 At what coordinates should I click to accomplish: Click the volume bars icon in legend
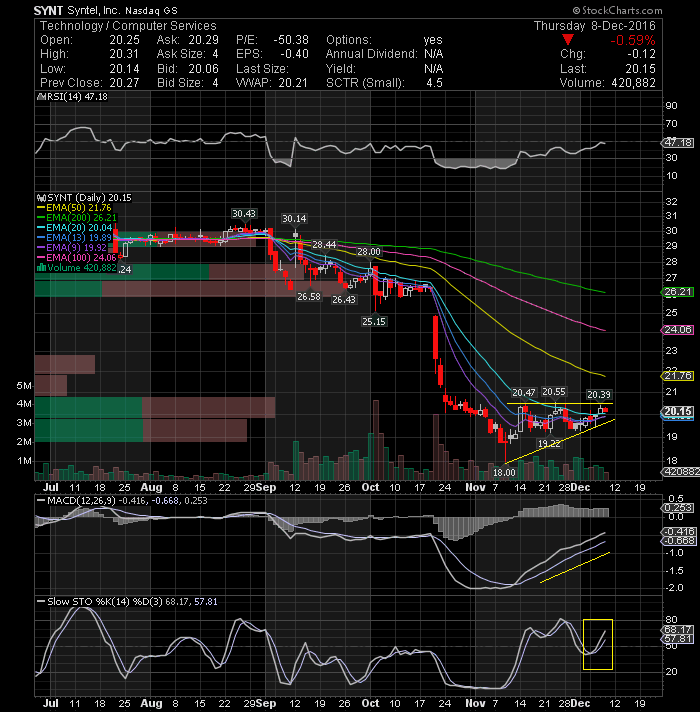click(41, 267)
